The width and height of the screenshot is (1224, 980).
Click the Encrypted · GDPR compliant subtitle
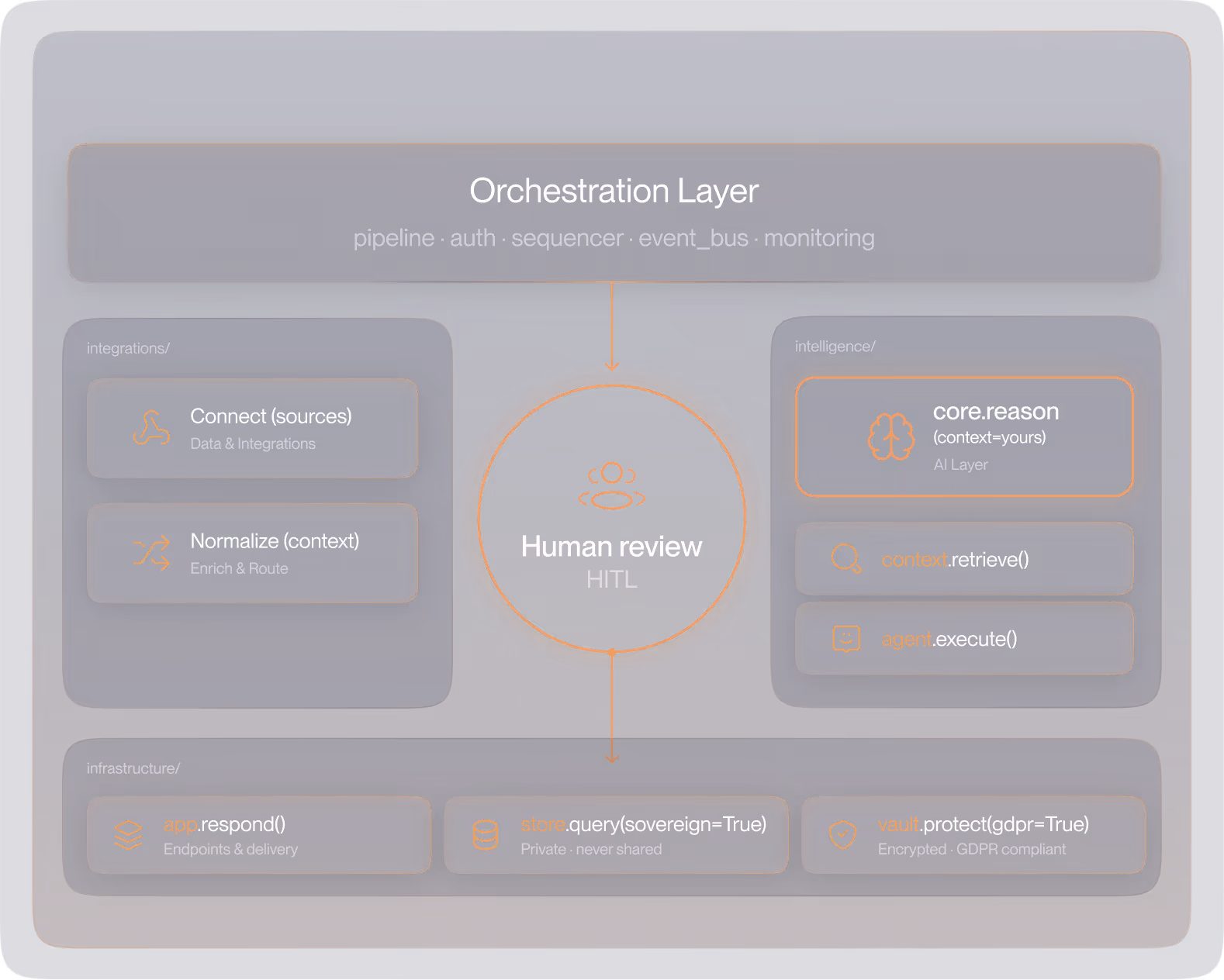[x=972, y=849]
